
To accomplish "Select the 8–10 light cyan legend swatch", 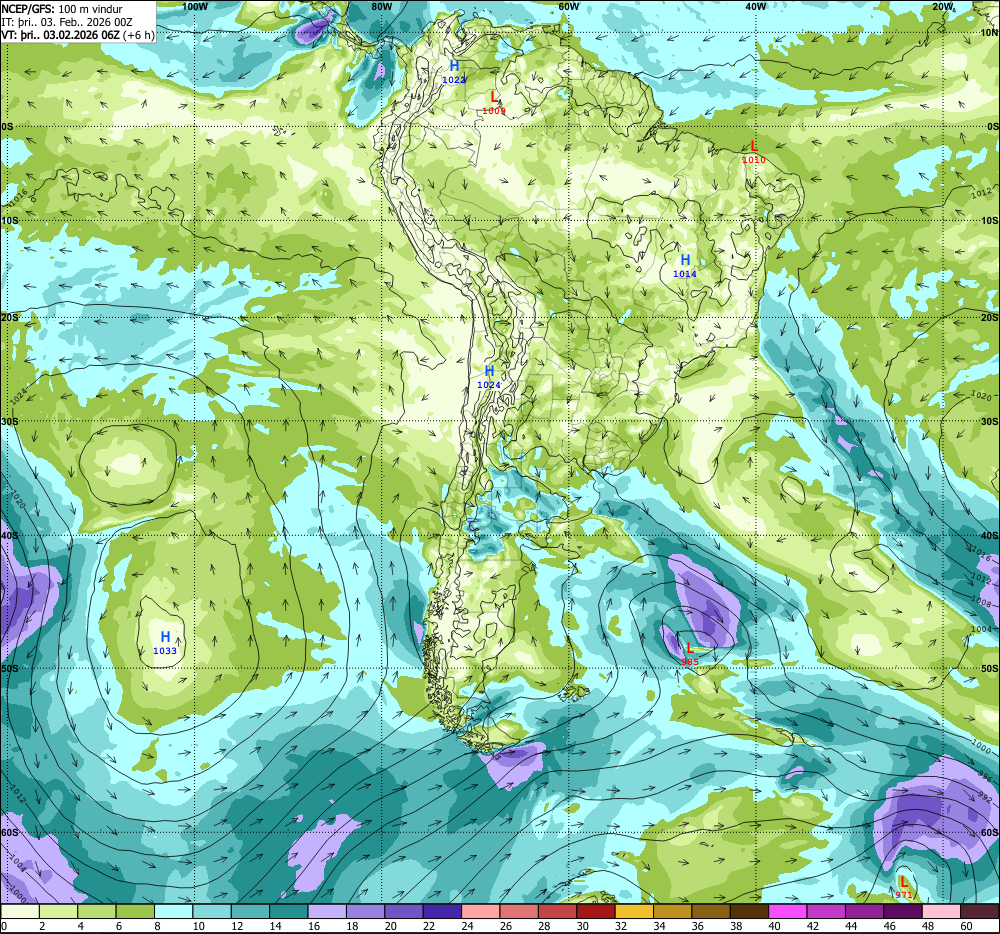I will [173, 911].
